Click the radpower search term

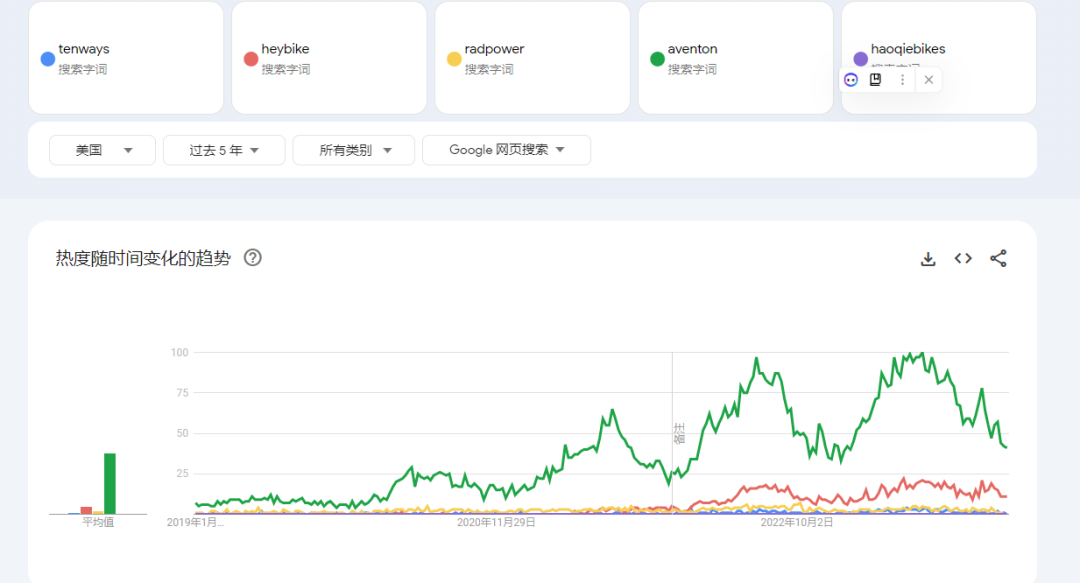tap(494, 49)
